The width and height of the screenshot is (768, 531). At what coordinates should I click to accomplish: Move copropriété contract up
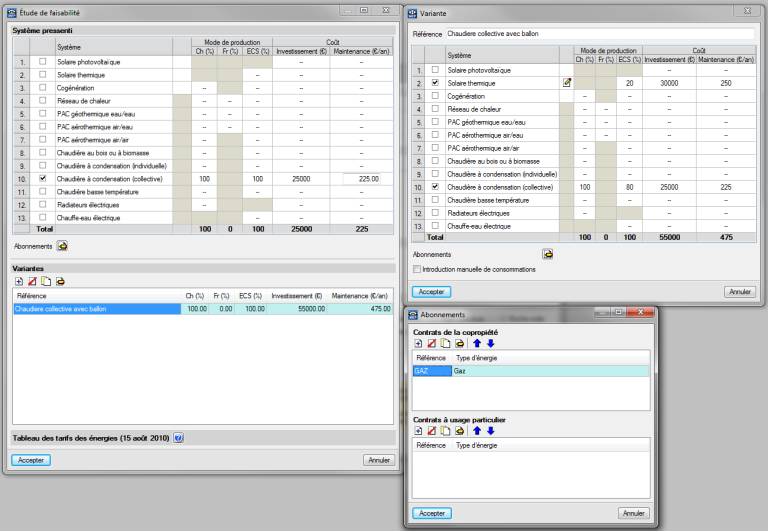(477, 343)
